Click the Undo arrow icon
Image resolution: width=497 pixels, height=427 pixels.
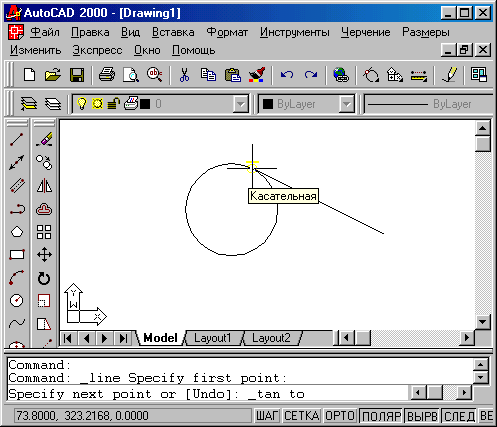click(287, 74)
